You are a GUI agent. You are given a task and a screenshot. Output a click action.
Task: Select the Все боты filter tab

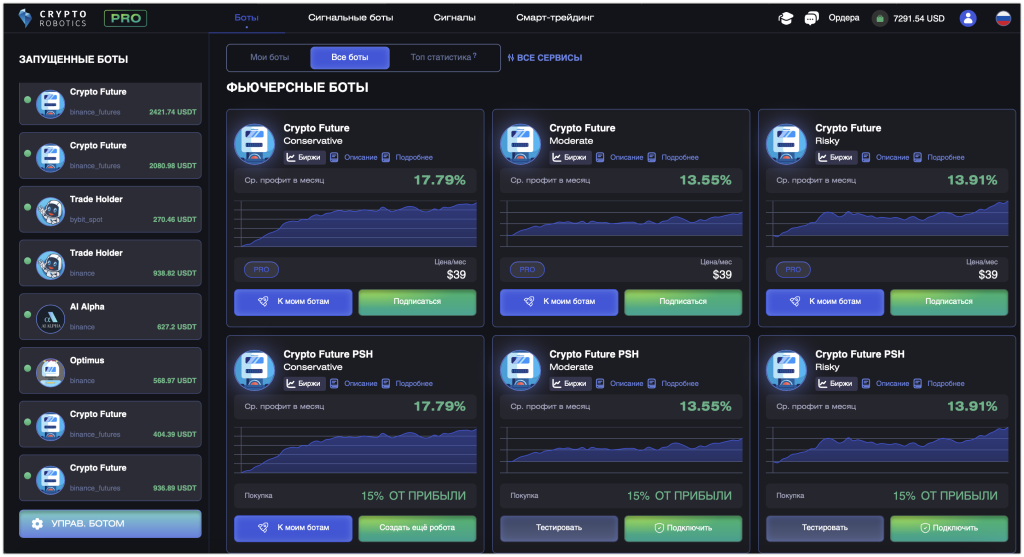[x=349, y=57]
